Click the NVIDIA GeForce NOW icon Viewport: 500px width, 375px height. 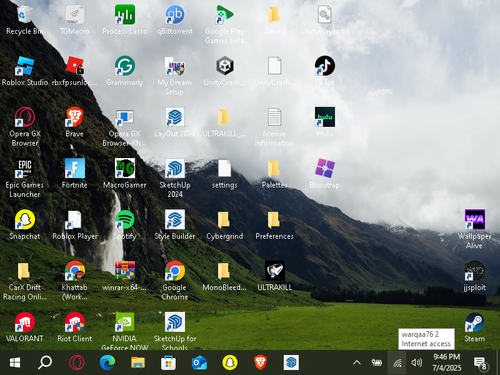pos(125,323)
